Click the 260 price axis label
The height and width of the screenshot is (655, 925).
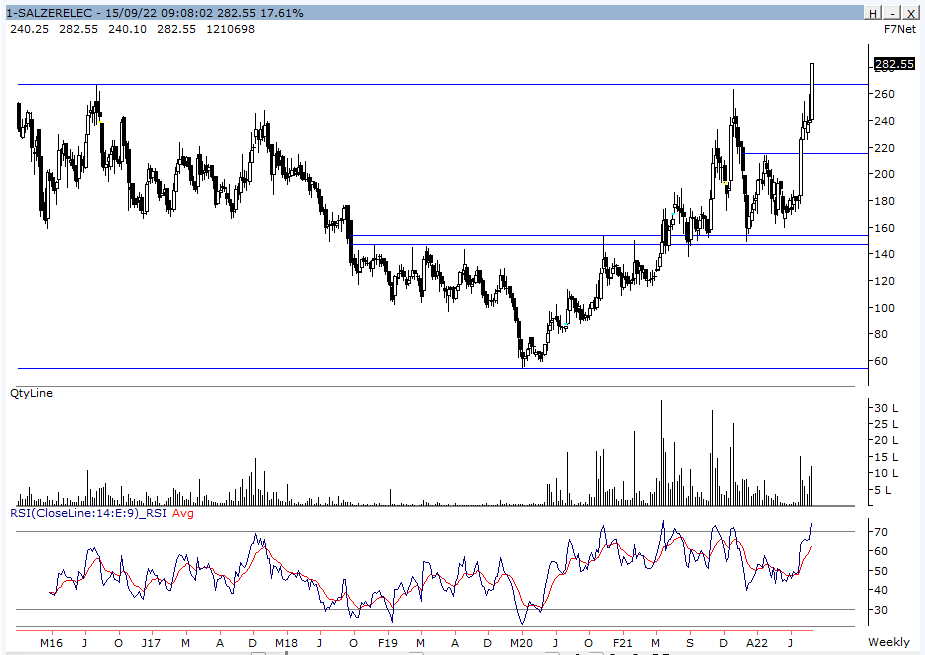point(884,94)
